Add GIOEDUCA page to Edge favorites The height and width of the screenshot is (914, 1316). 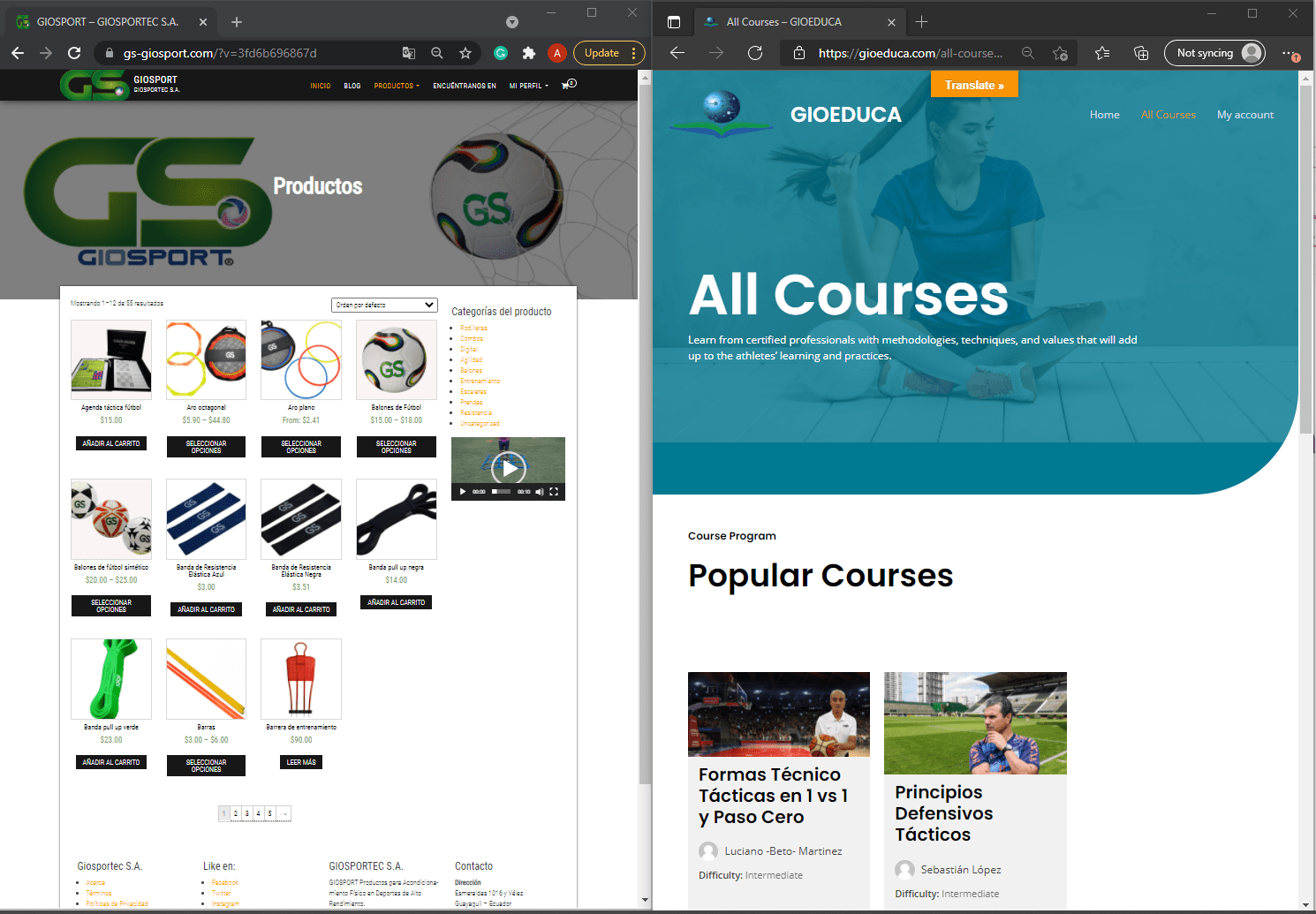[x=1060, y=53]
